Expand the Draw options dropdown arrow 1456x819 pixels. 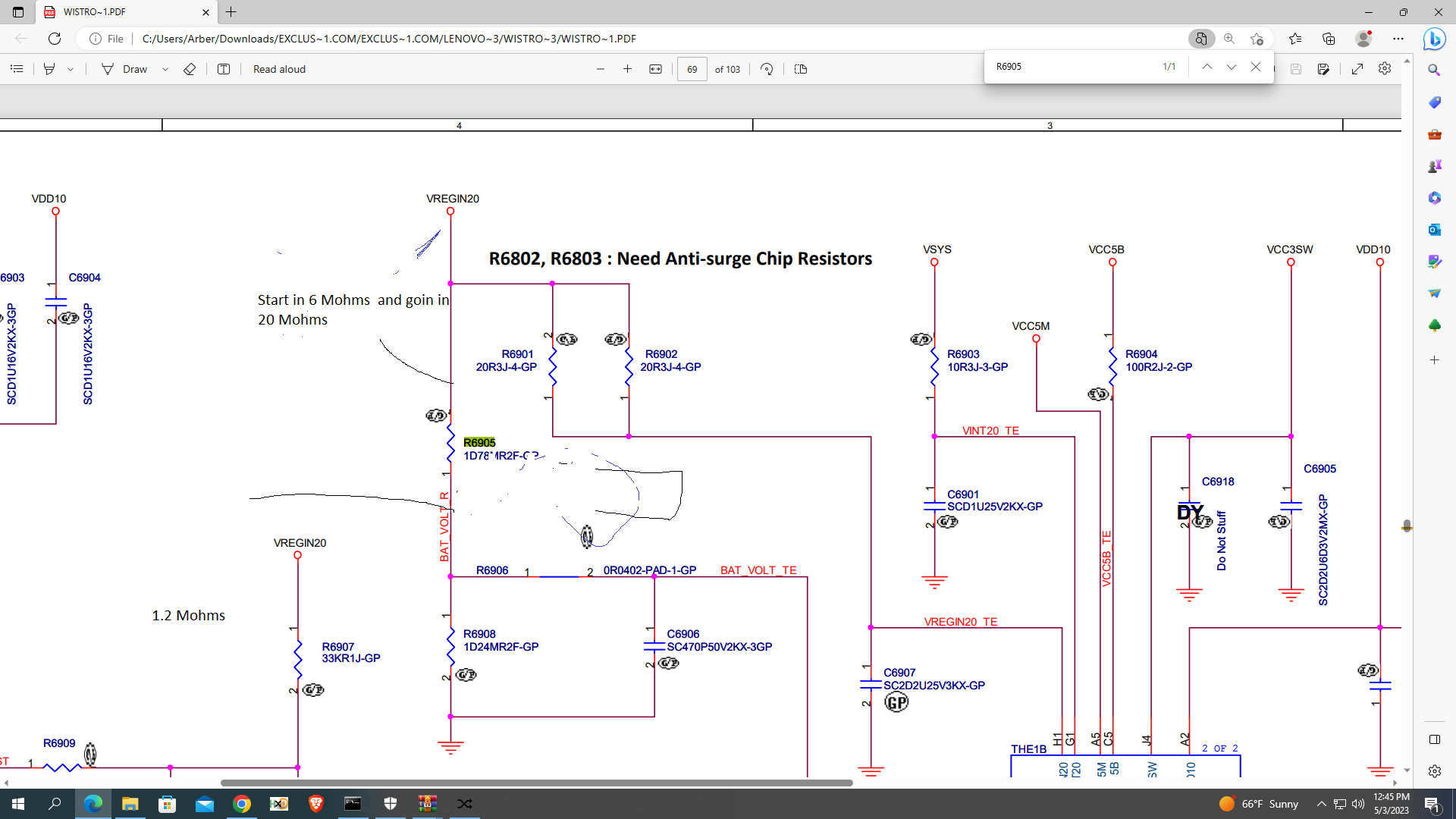pos(165,69)
